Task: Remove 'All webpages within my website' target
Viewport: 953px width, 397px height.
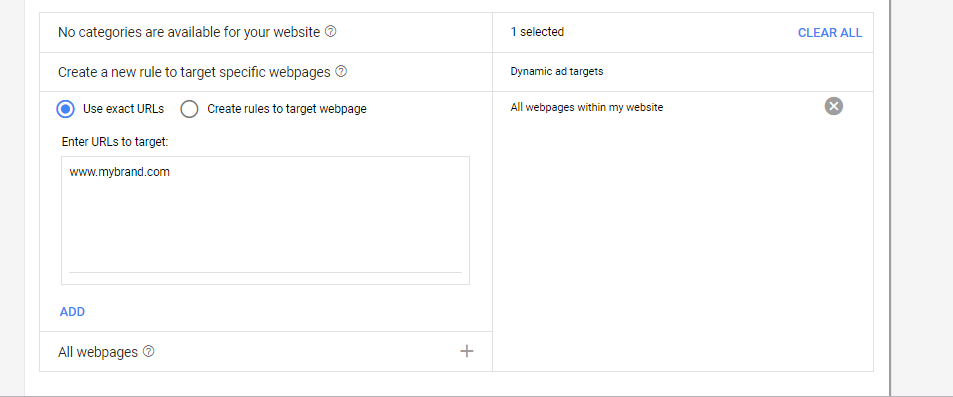Action: point(834,106)
